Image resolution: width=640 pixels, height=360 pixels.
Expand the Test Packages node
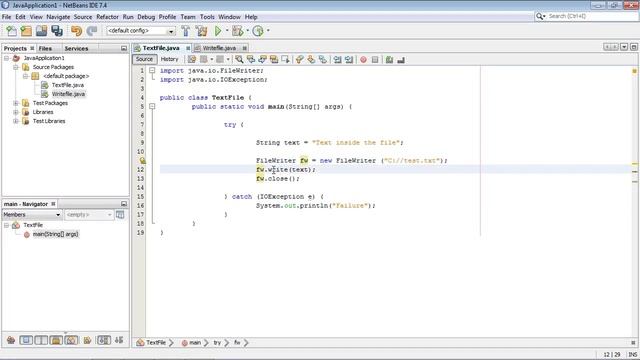pos(16,103)
